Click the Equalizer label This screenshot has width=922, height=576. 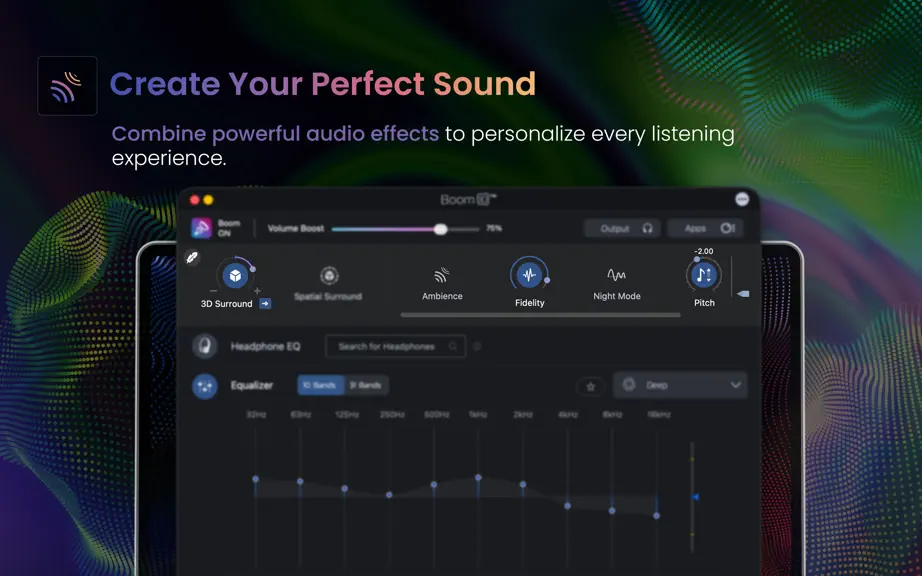252,386
